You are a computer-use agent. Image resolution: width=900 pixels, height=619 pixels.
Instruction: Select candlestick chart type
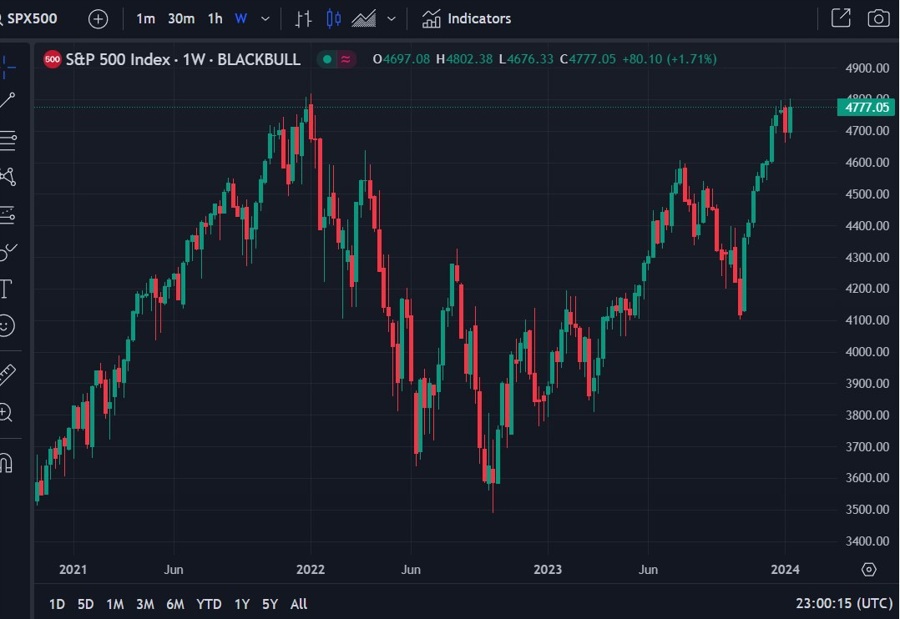point(333,18)
